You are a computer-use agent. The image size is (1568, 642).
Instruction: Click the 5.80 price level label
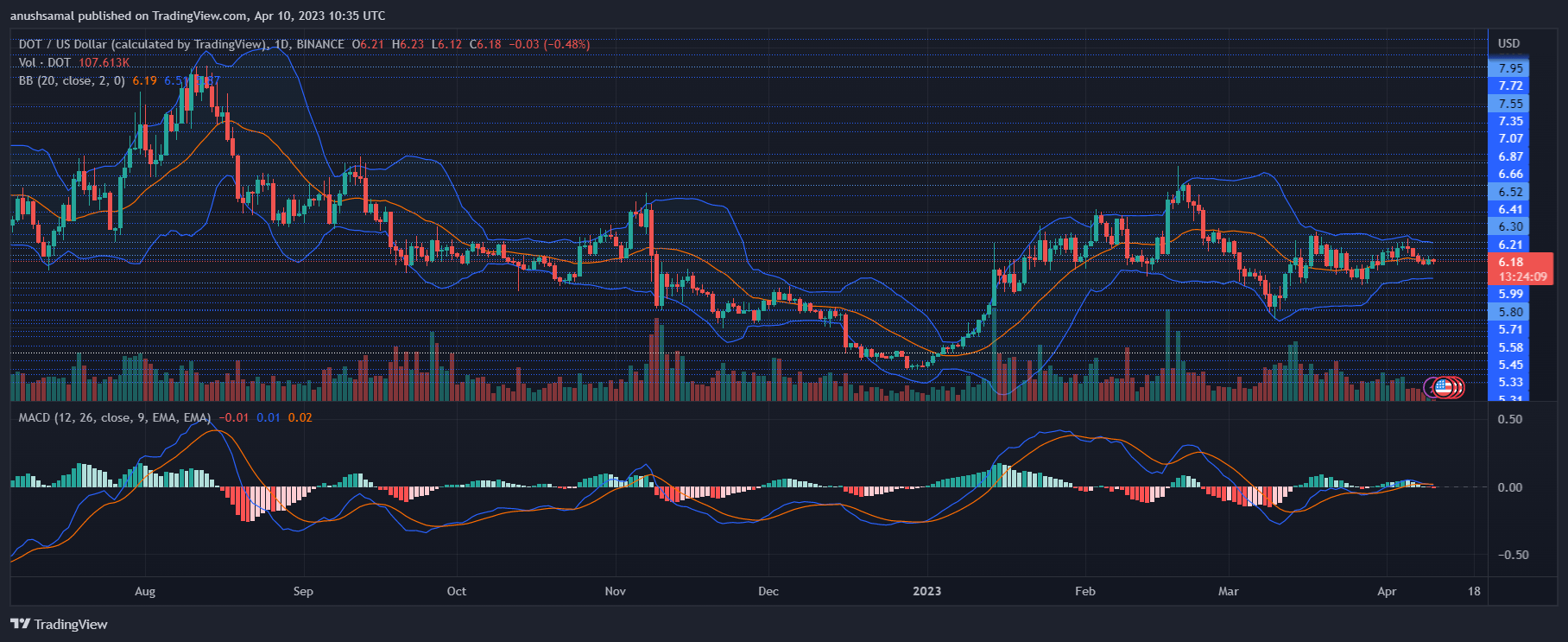(1510, 312)
